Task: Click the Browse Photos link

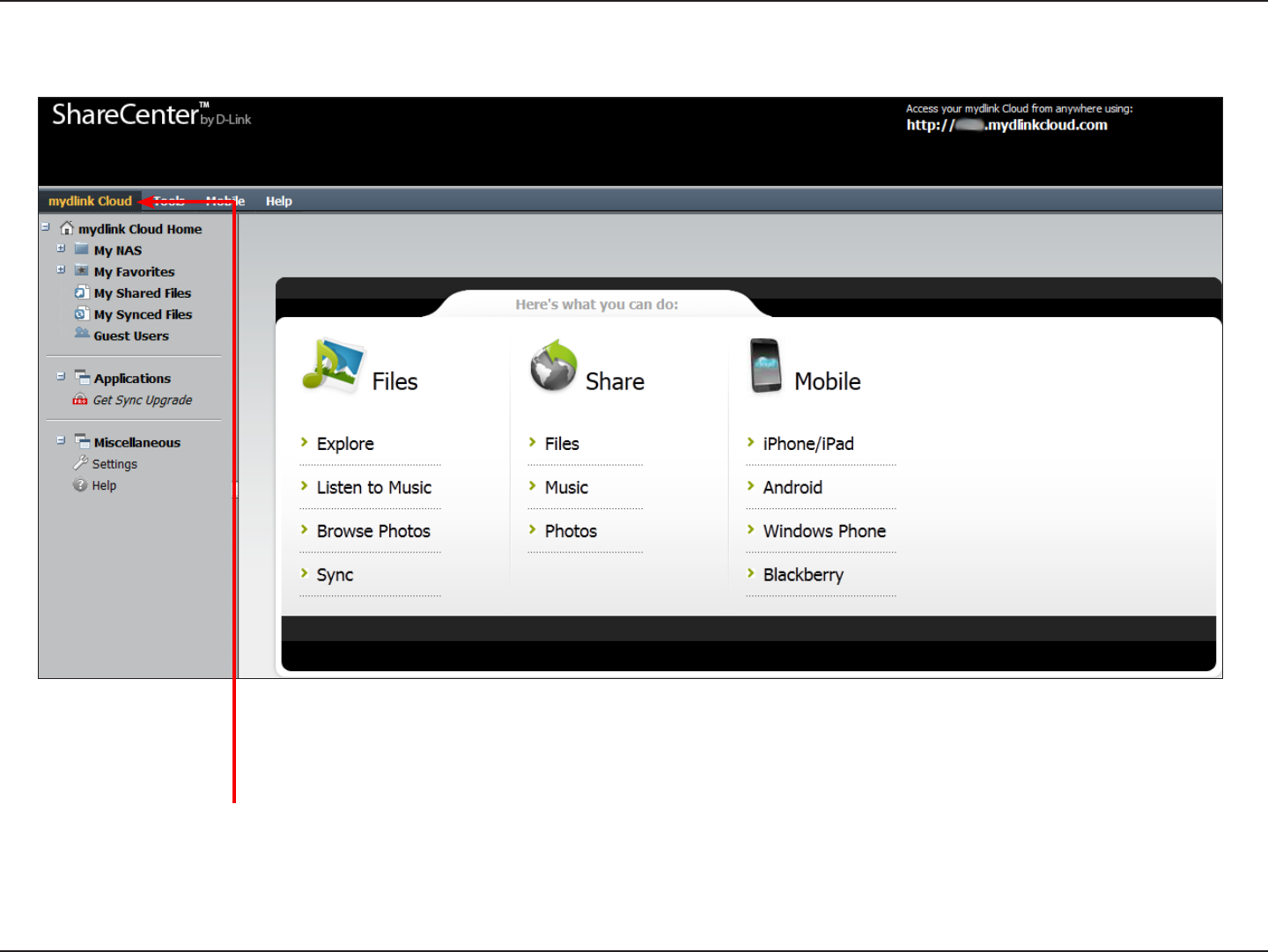Action: (373, 531)
